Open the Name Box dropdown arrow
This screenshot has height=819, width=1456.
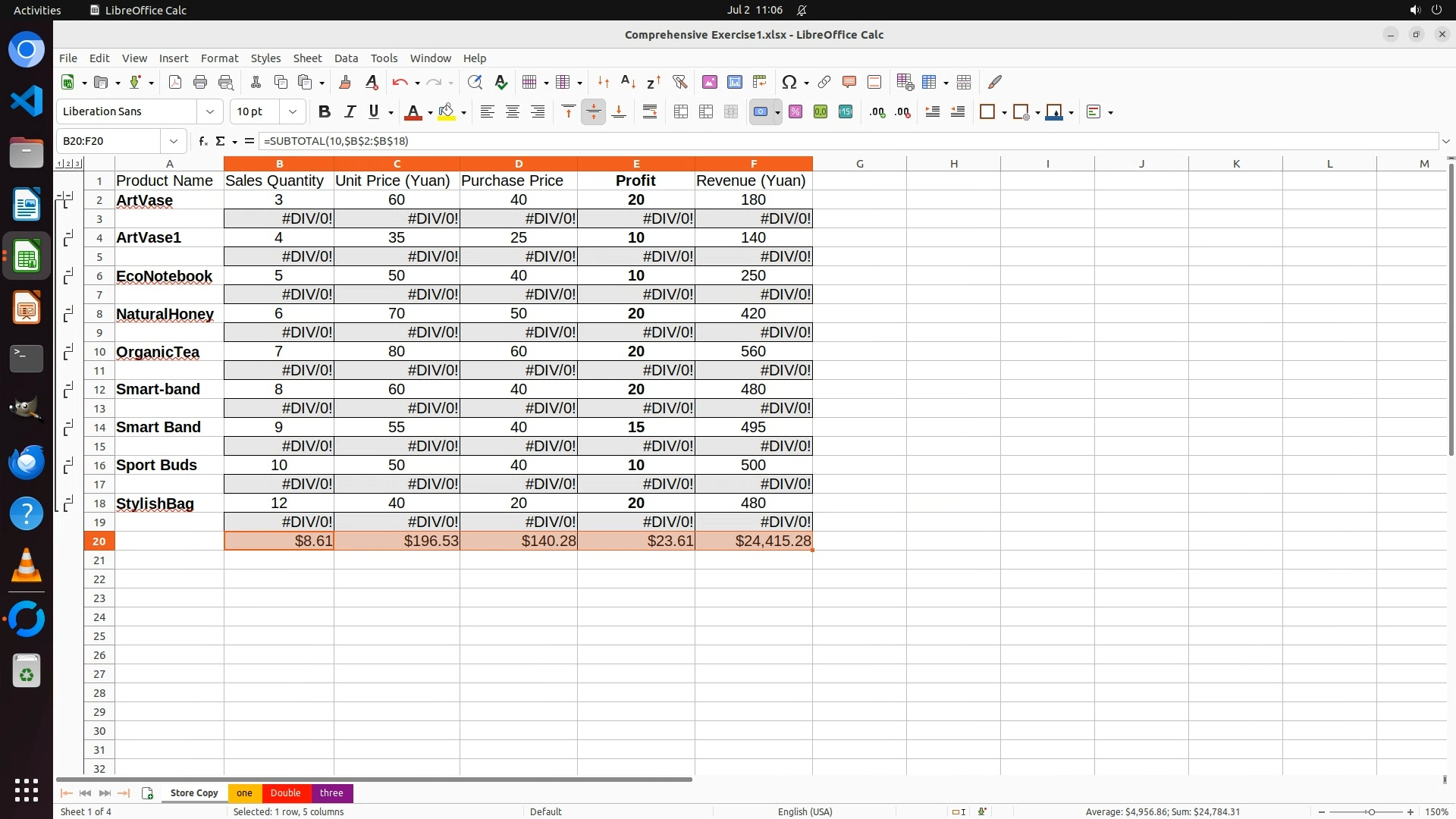tap(174, 141)
